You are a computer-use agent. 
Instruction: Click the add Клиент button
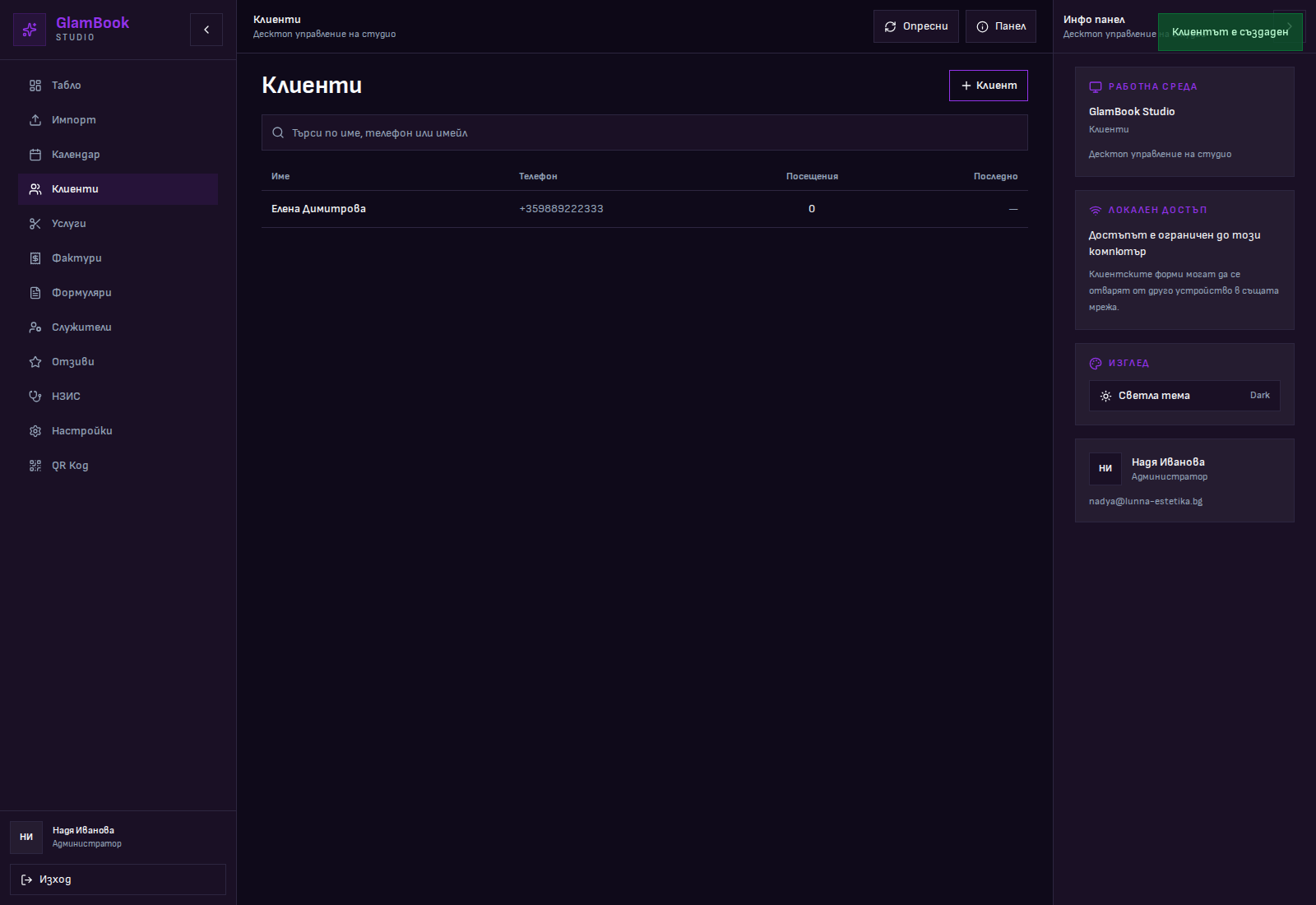[988, 86]
